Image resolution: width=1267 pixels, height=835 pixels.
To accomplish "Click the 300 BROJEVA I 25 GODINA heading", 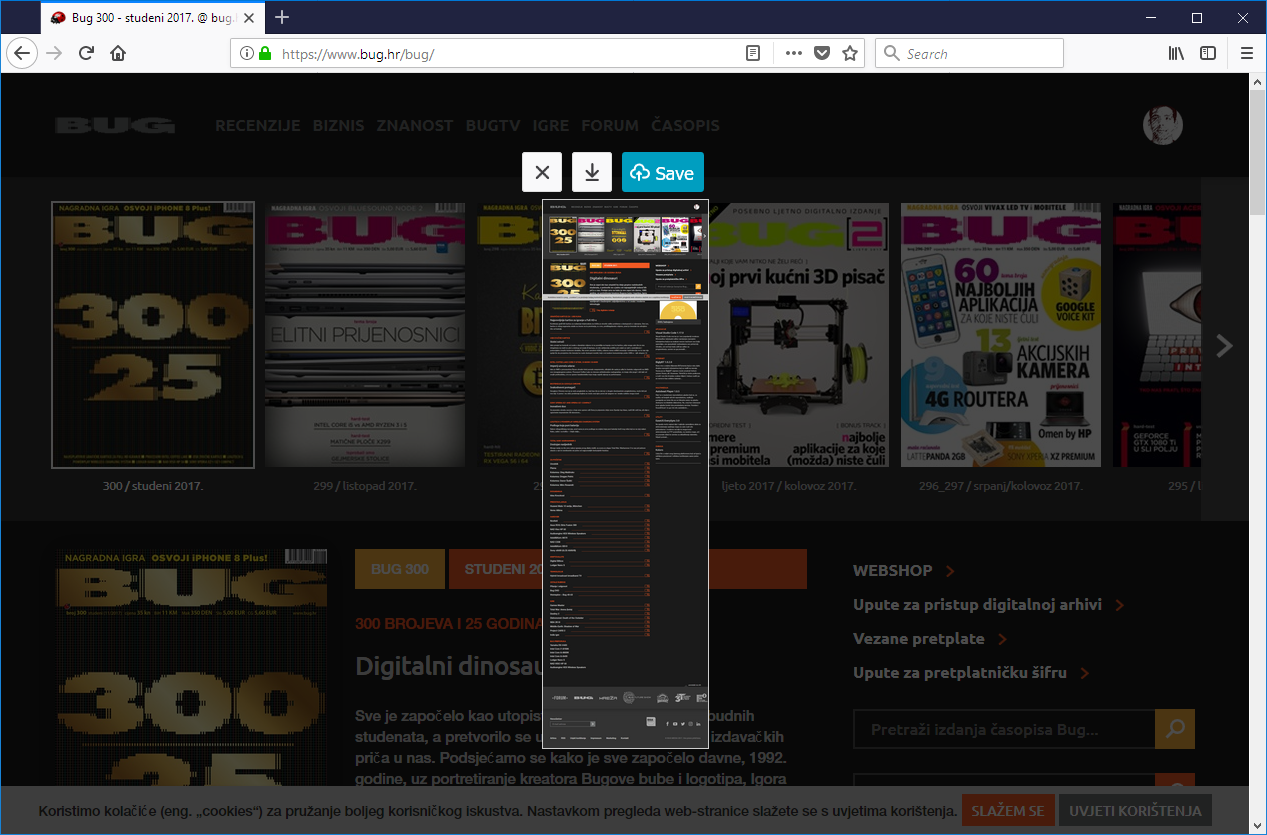I will coord(449,623).
